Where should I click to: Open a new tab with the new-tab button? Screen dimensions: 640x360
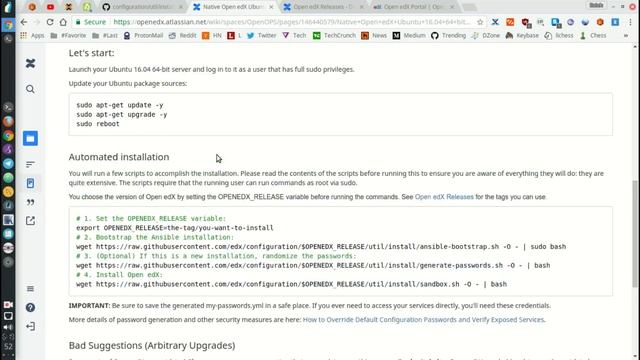tap(469, 7)
